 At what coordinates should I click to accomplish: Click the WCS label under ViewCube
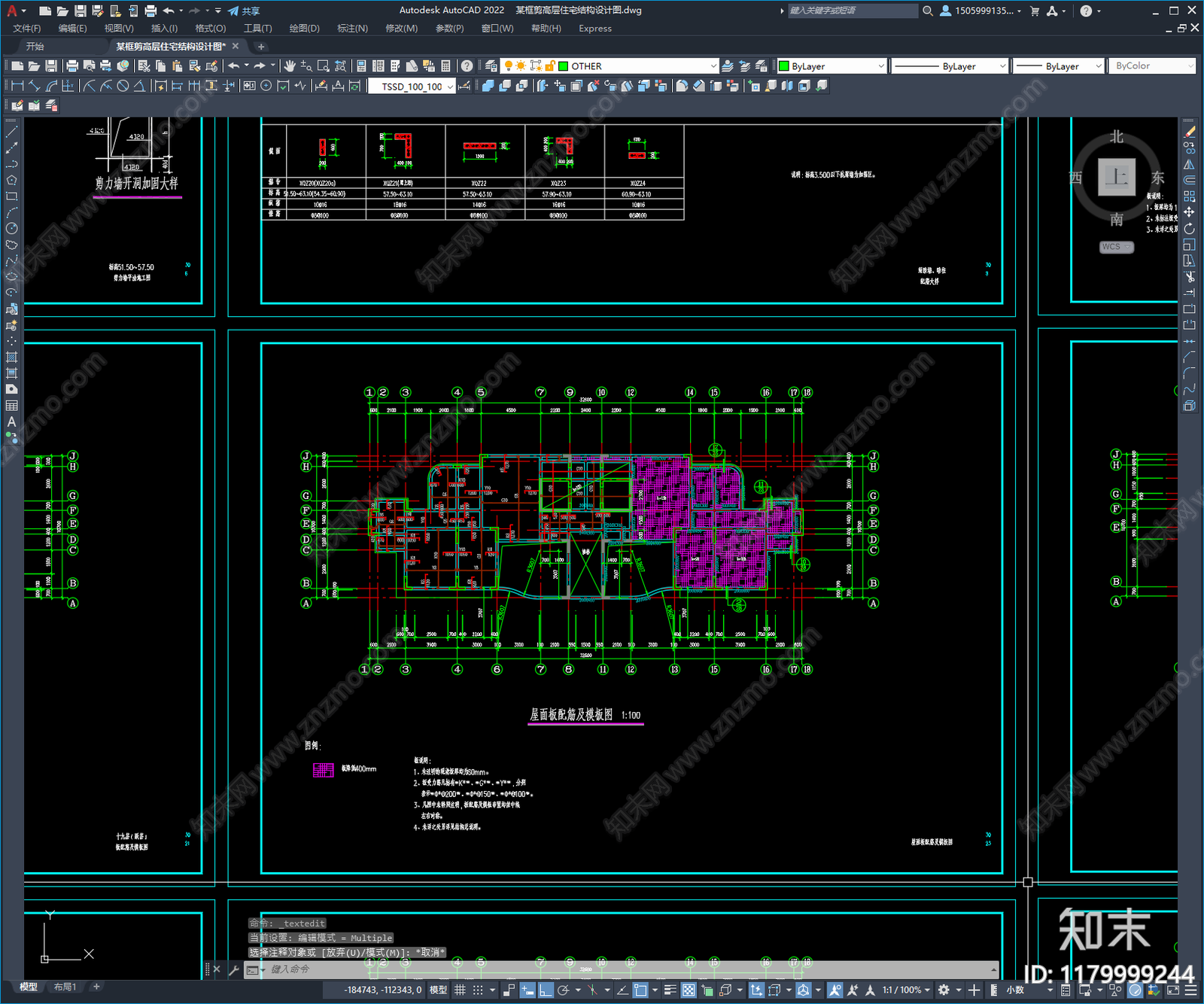[1117, 247]
